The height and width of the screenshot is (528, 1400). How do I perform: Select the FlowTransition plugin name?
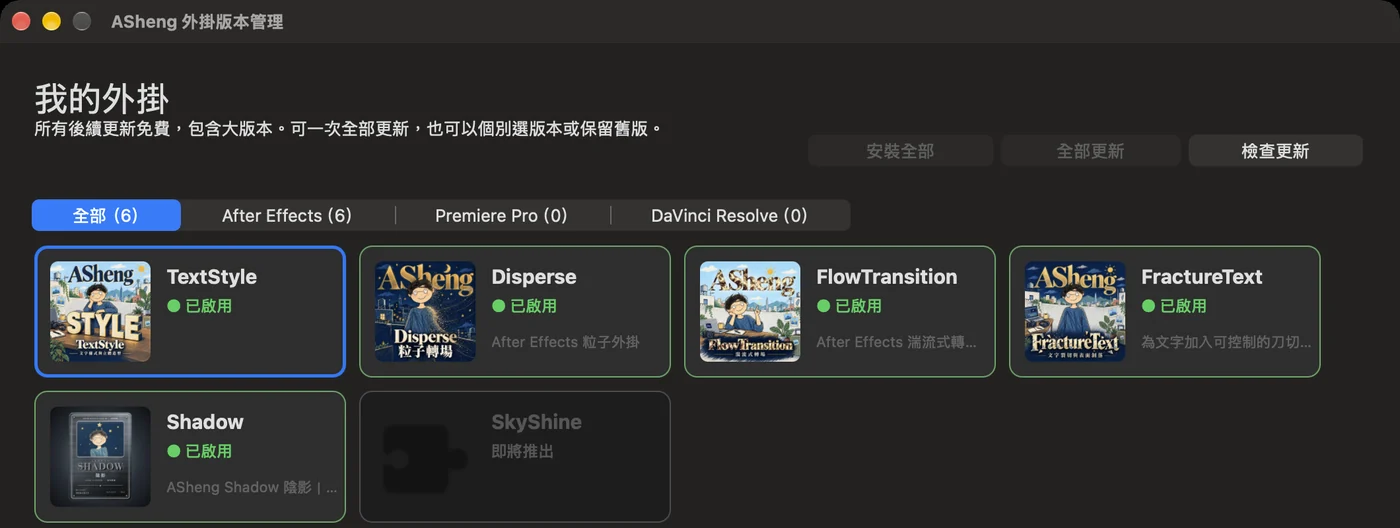click(x=887, y=277)
